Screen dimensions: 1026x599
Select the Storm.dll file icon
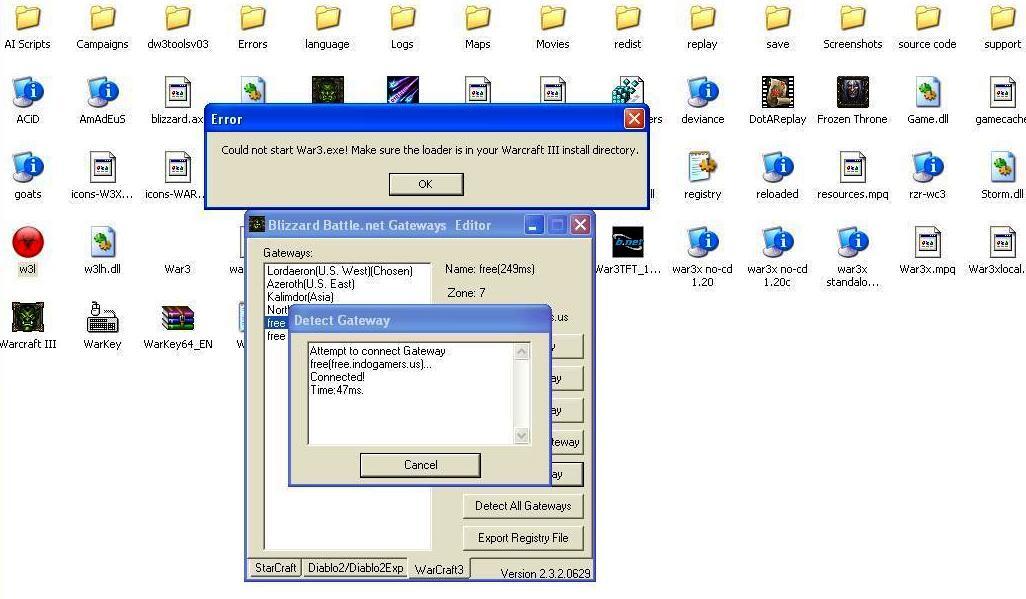coord(1002,167)
